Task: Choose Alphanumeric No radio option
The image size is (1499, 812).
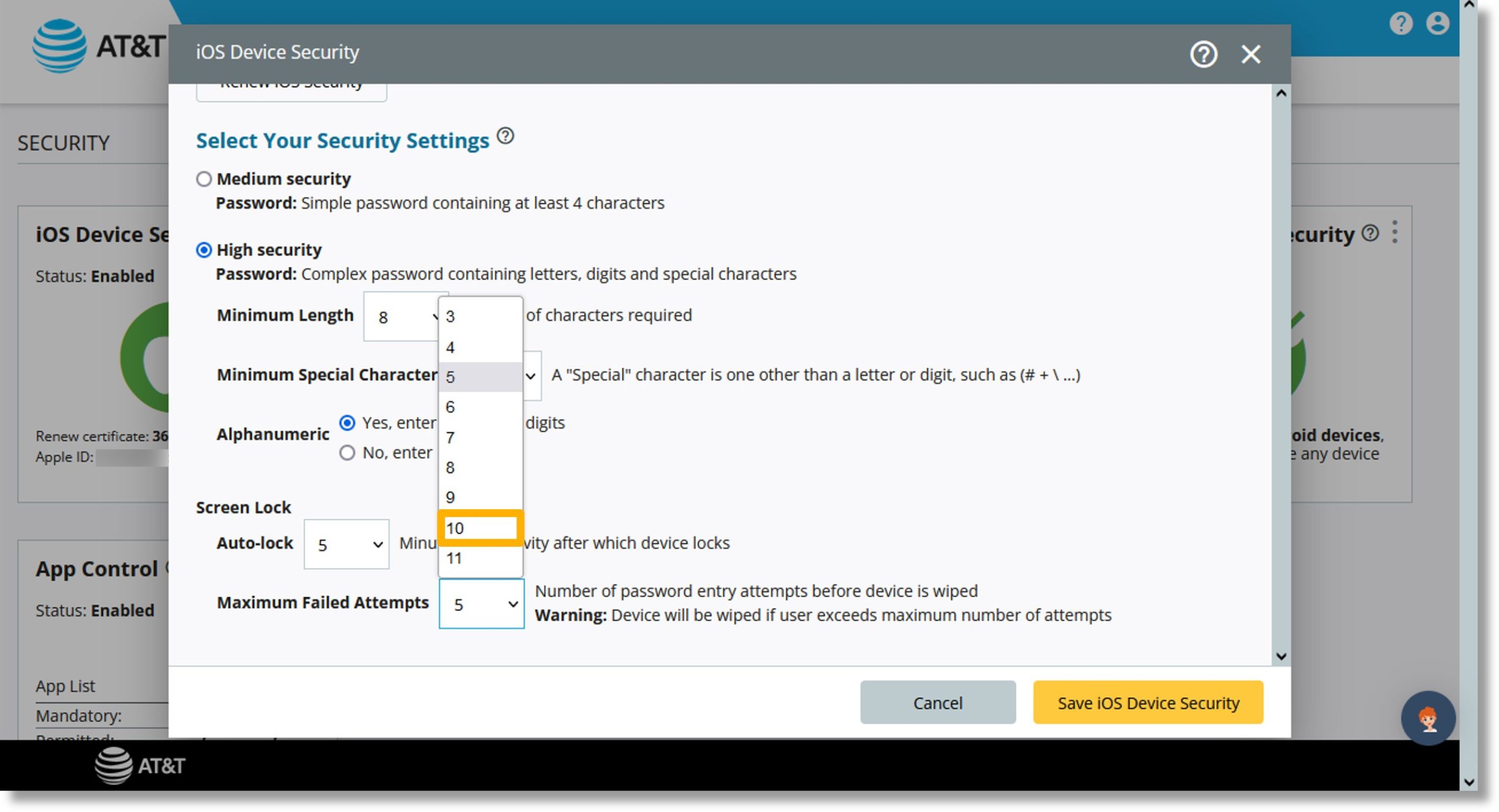Action: click(x=347, y=453)
